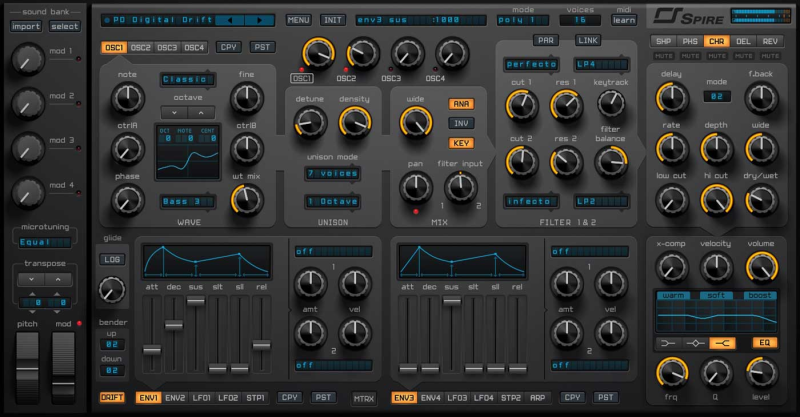This screenshot has height=417, width=800.
Task: Click the unison density knob
Action: point(355,123)
